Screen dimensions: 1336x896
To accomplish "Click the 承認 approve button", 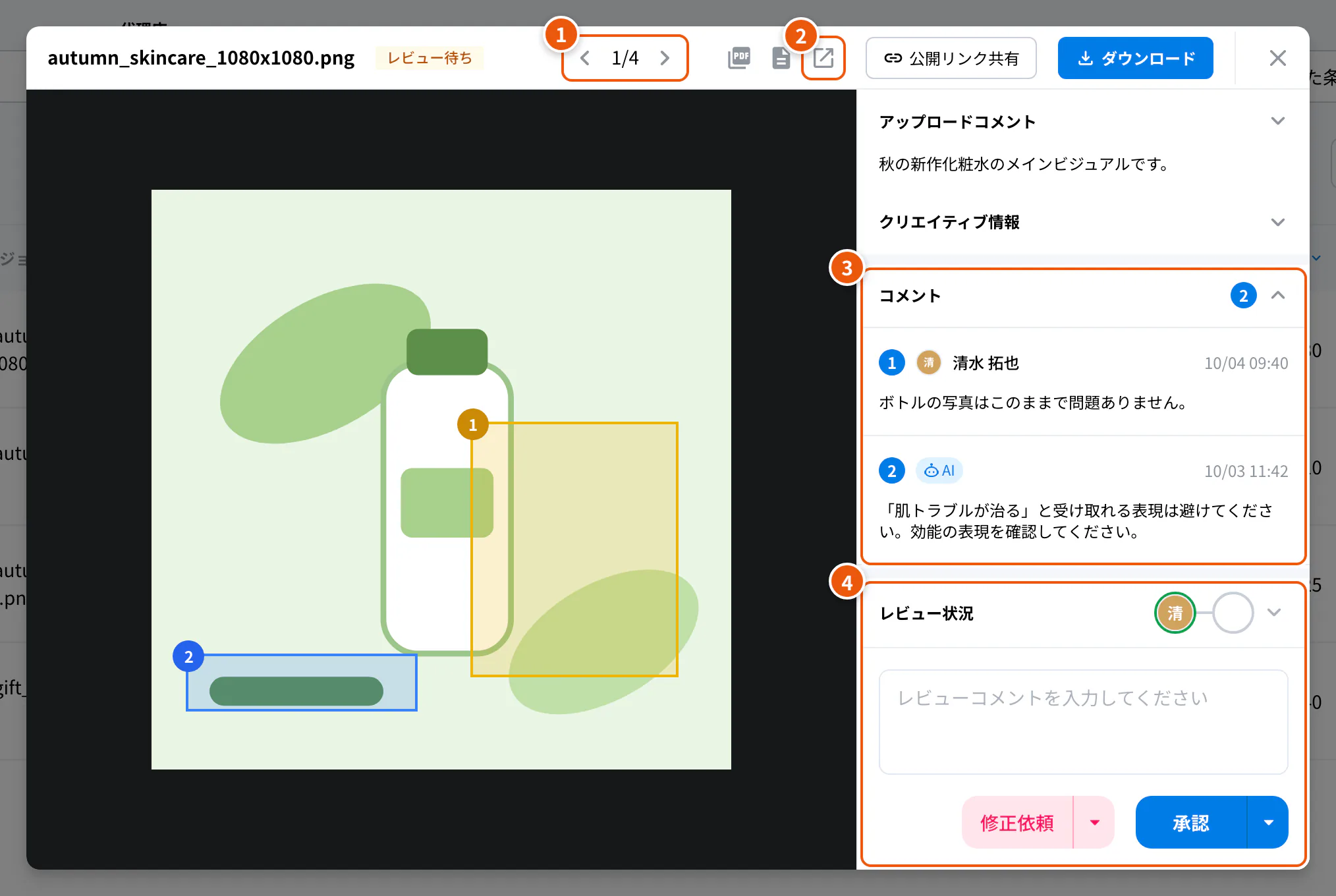I will pyautogui.click(x=1191, y=822).
